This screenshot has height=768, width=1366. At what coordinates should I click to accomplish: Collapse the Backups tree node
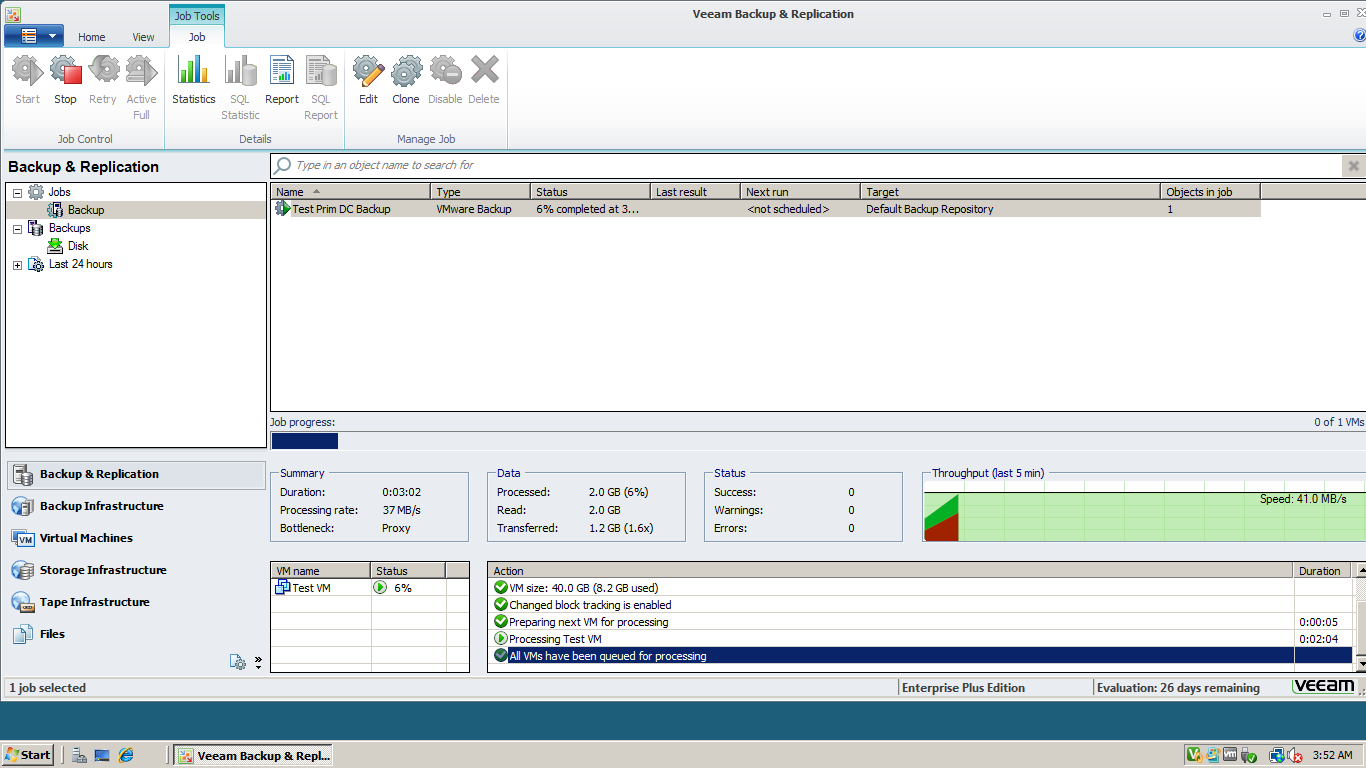17,227
